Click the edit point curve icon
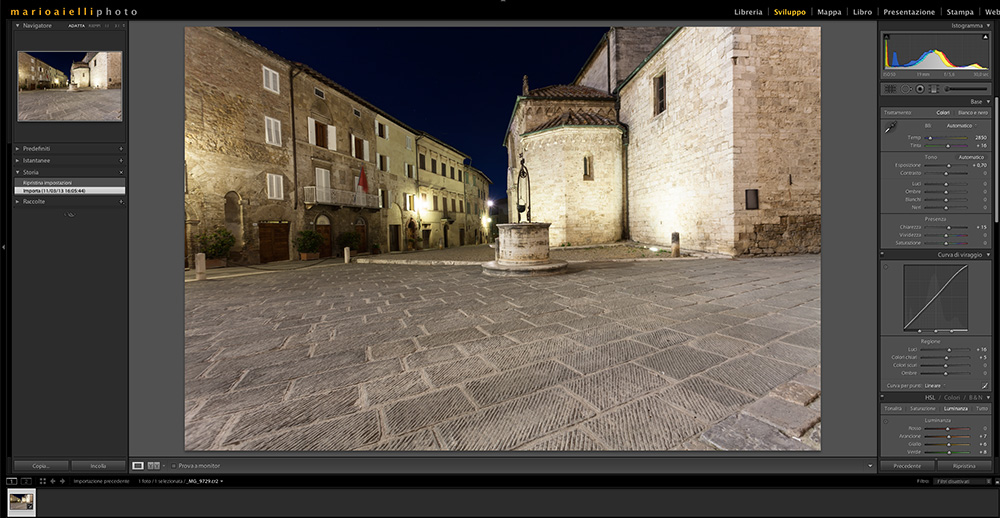 pyautogui.click(x=985, y=385)
